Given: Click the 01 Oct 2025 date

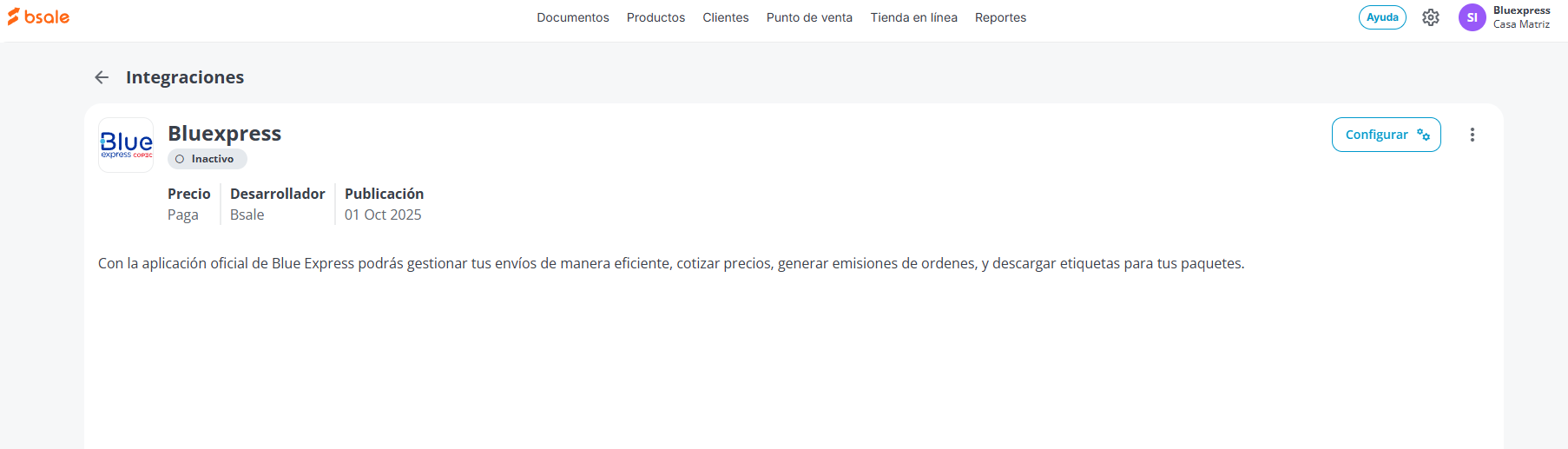Looking at the screenshot, I should pyautogui.click(x=383, y=215).
